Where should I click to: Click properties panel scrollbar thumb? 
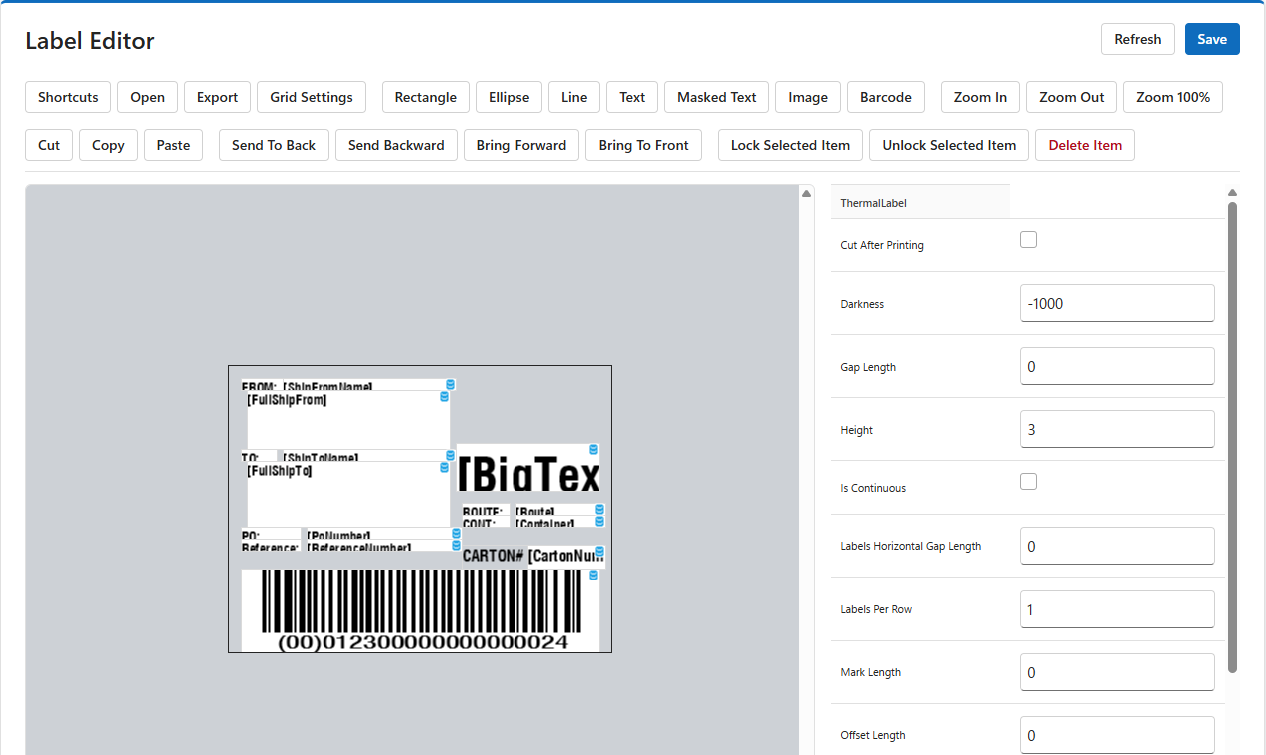tap(1232, 436)
